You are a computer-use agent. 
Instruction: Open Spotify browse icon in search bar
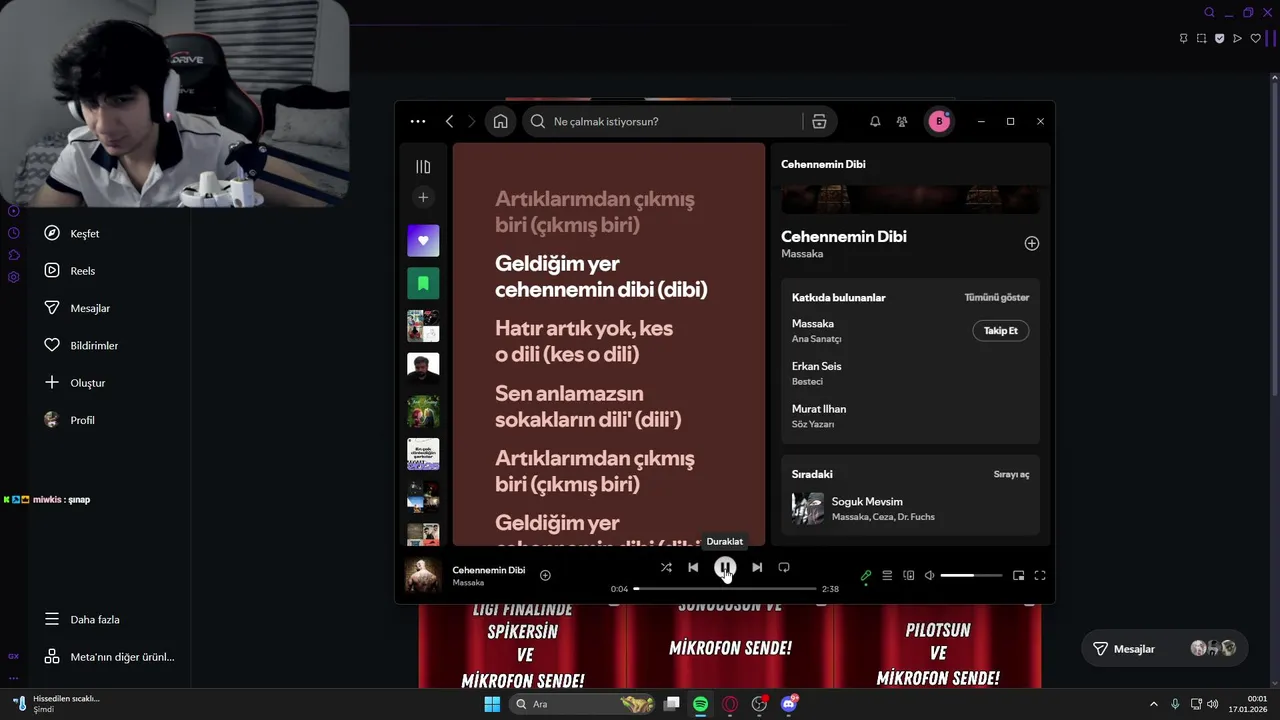click(x=819, y=121)
